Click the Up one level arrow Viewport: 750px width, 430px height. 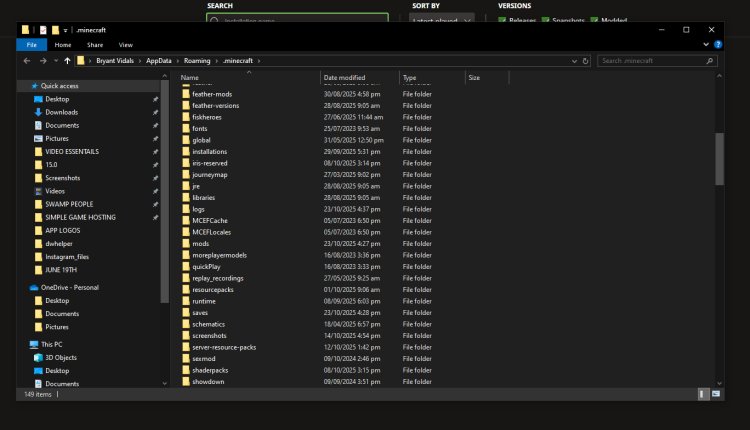67,61
